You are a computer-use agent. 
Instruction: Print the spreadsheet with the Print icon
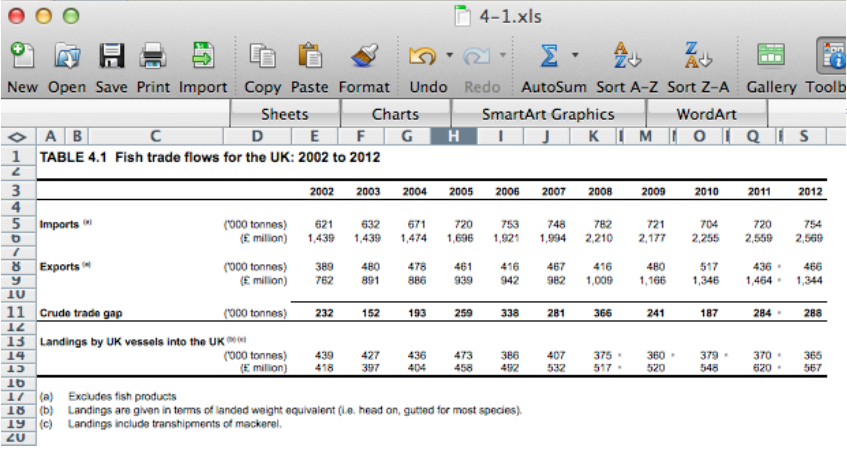pyautogui.click(x=153, y=55)
